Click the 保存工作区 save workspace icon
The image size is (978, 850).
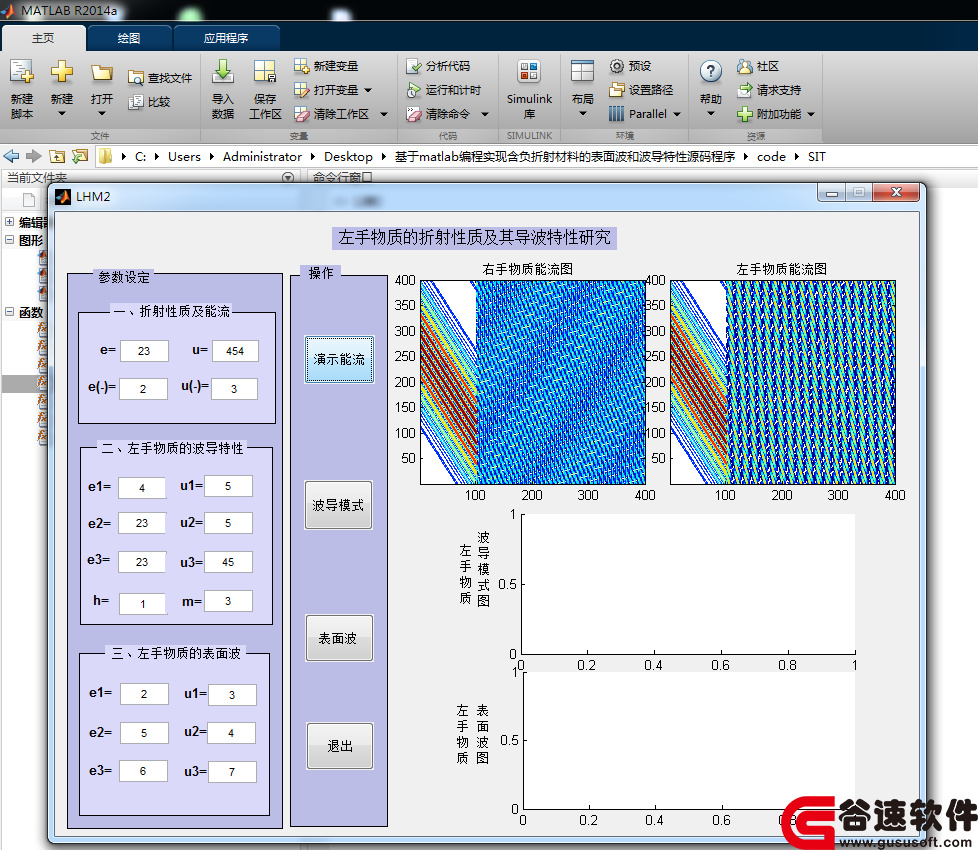tap(265, 72)
